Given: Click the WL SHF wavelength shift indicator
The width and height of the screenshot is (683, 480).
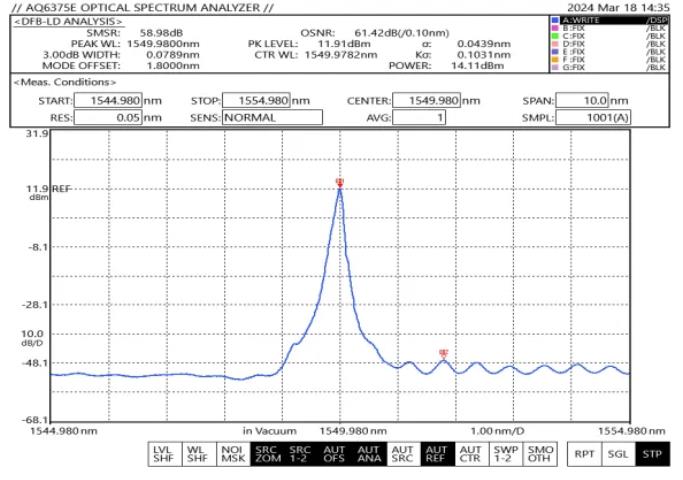Looking at the screenshot, I should 198,454.
